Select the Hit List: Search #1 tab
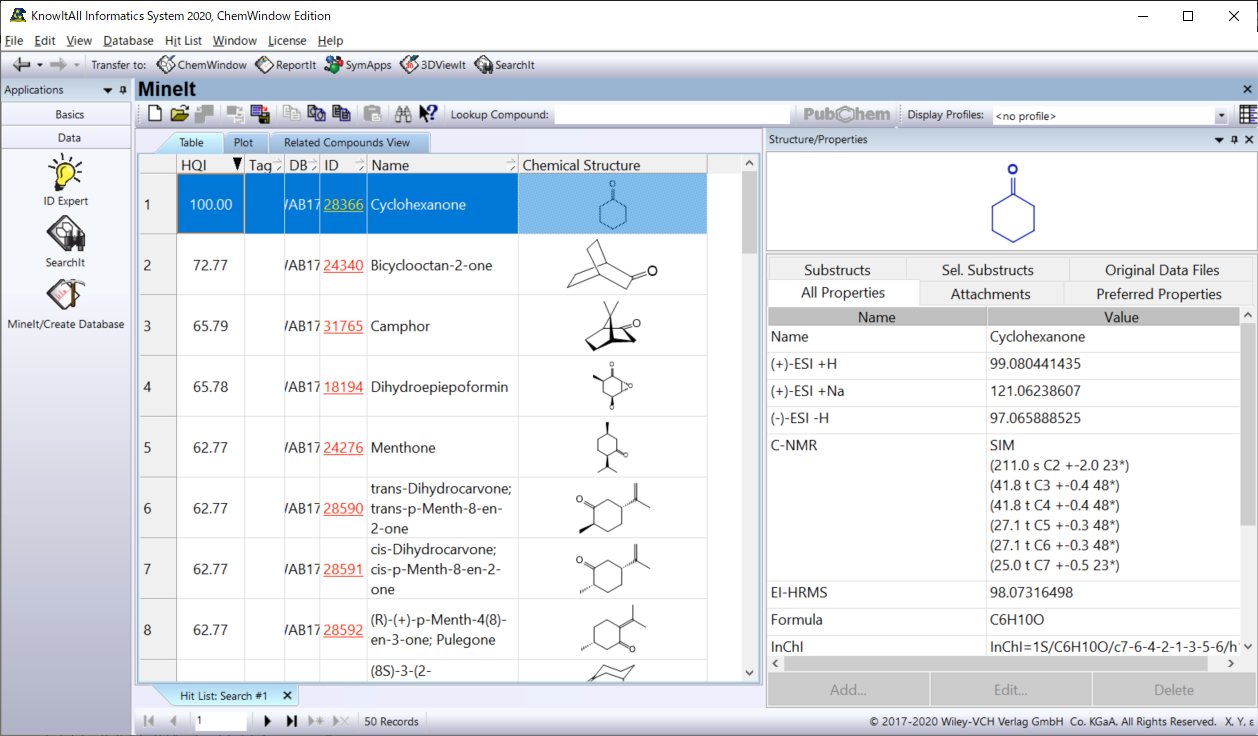 coord(224,695)
